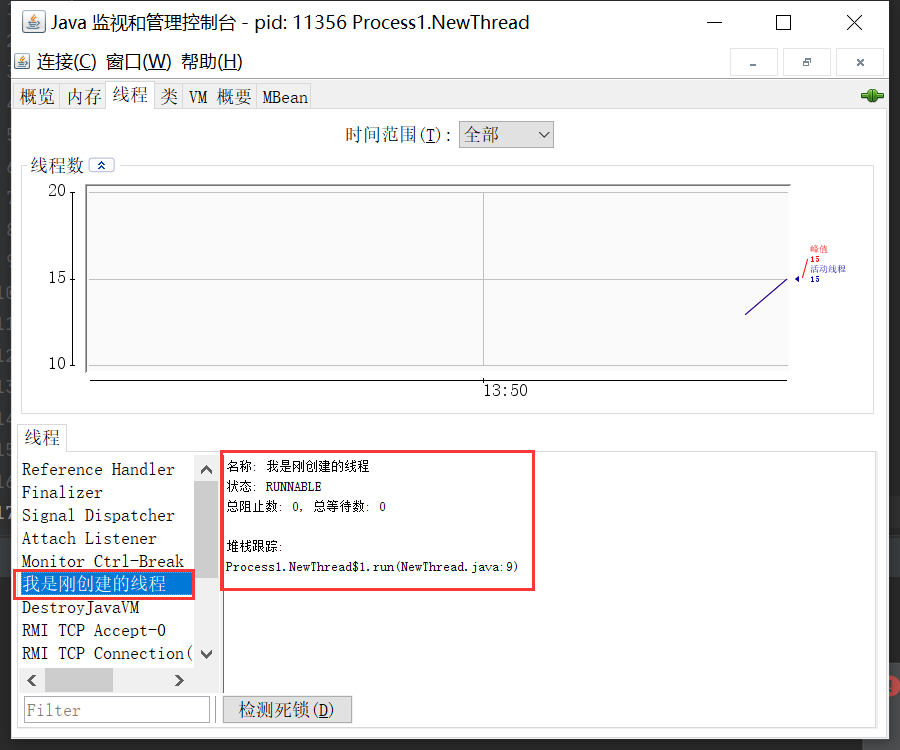Click thread list scroll down arrow
The width and height of the screenshot is (900, 750).
[x=207, y=654]
